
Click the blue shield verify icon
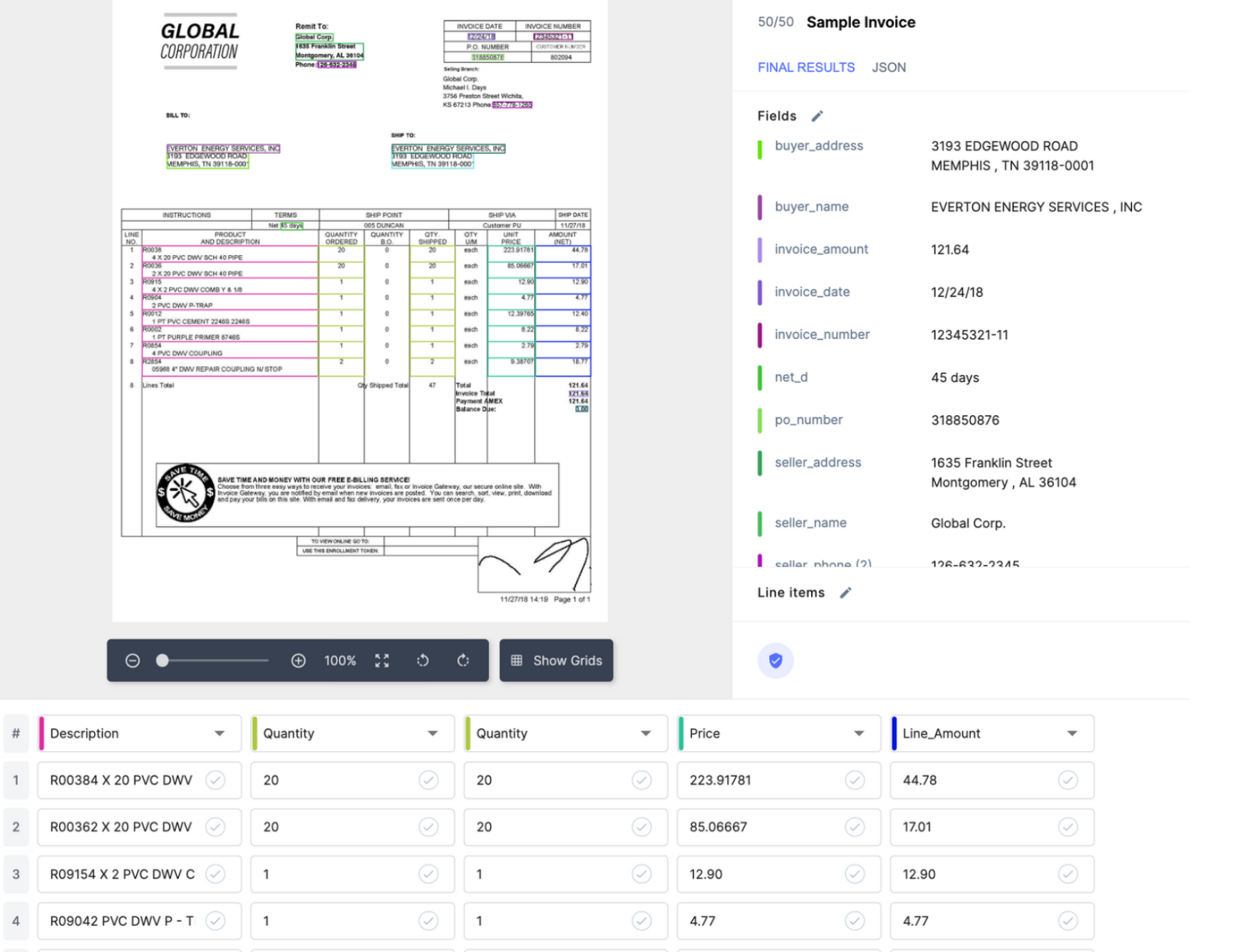775,661
